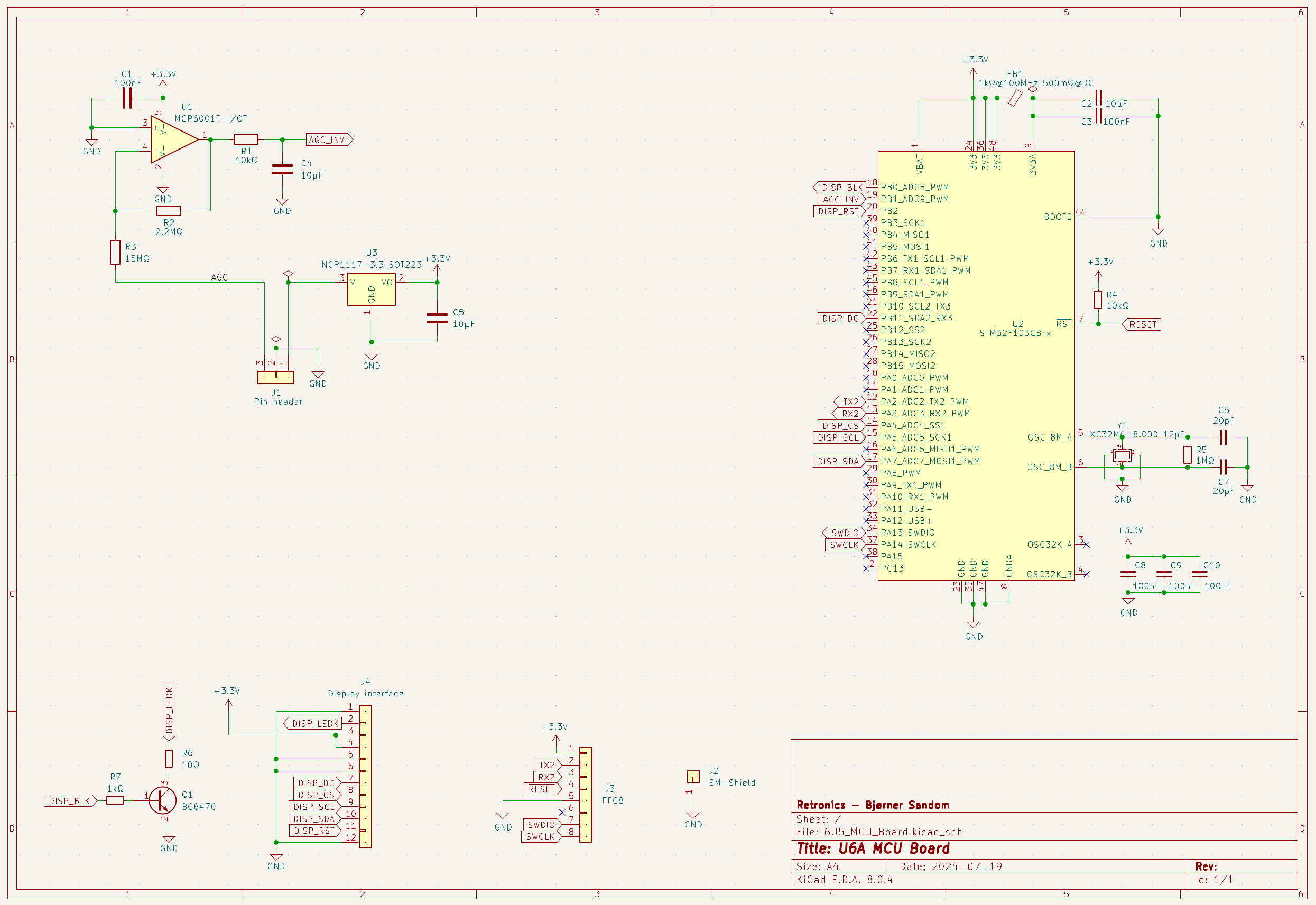
Task: Select the R4 10kΩ pull-up resistor
Action: [1098, 300]
